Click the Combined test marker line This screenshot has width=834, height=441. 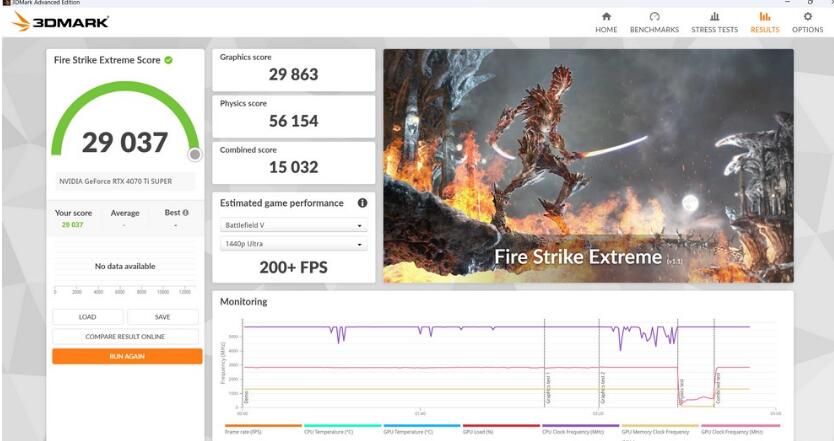(x=714, y=363)
